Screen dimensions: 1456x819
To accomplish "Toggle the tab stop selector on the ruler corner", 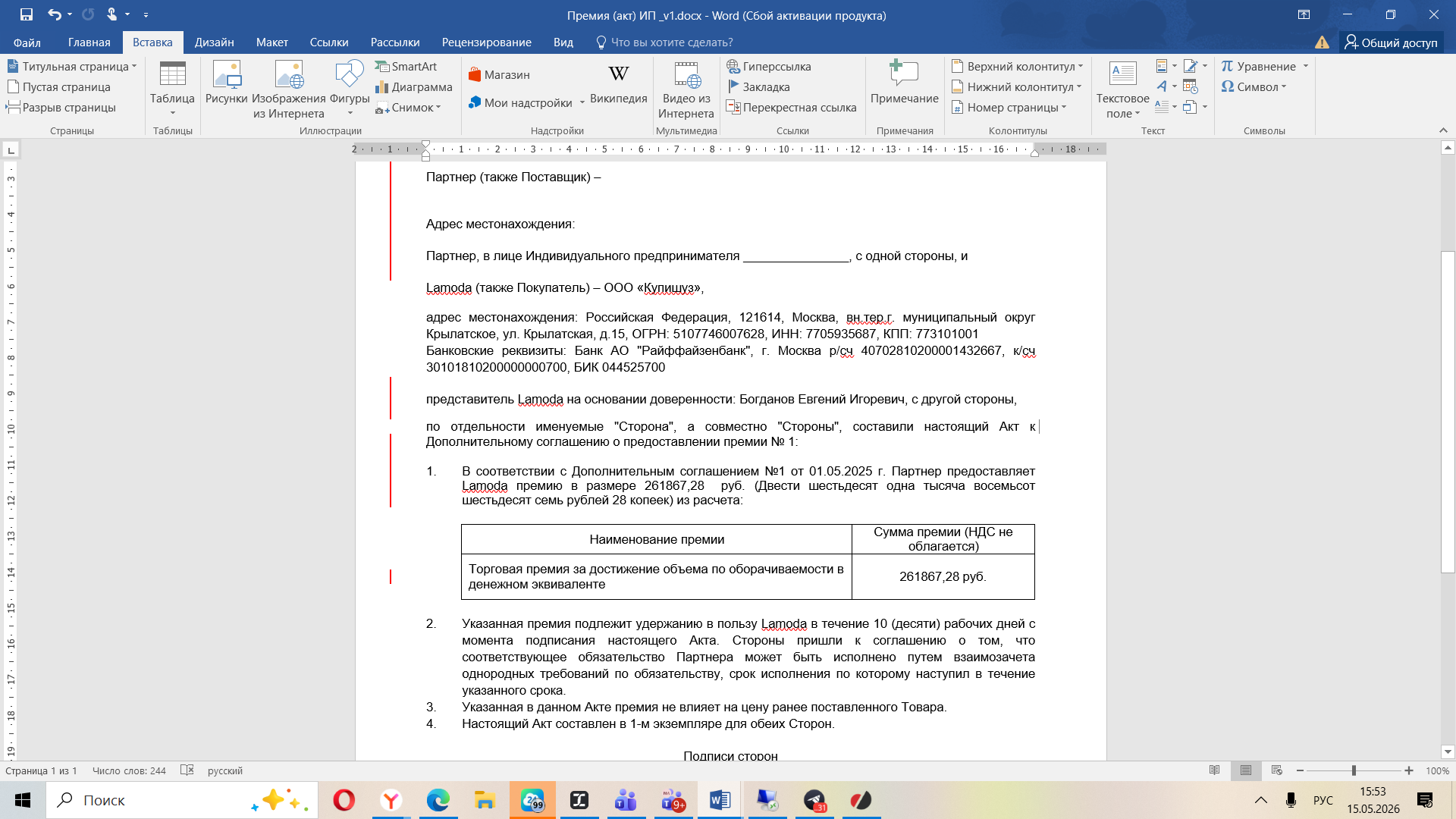I will [11, 150].
